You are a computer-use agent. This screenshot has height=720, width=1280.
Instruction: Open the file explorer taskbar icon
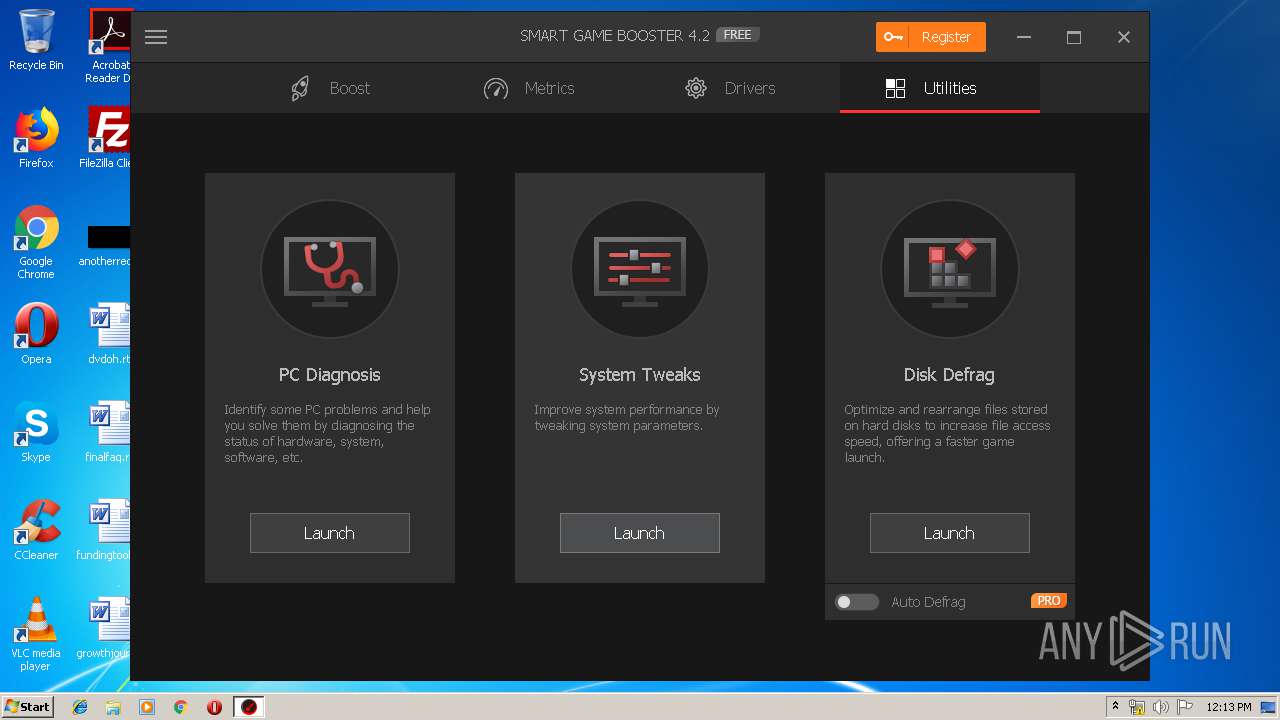(x=113, y=707)
